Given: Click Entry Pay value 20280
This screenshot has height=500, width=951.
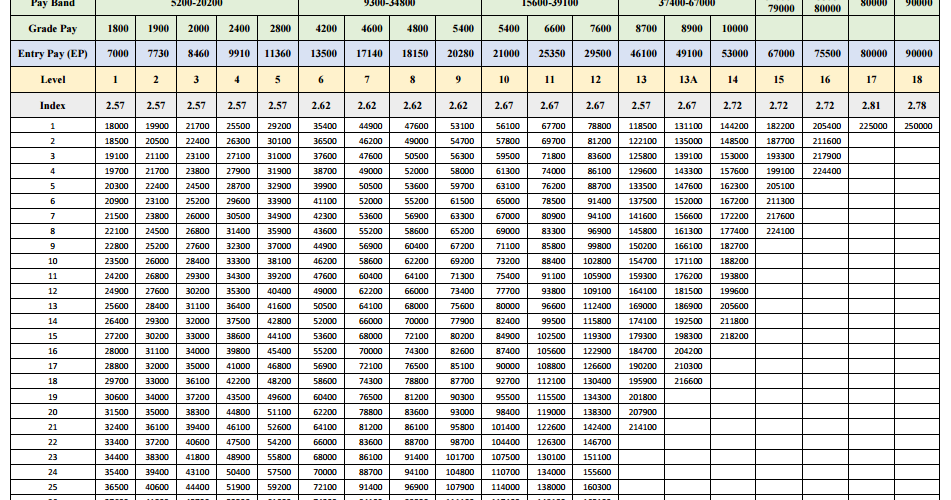Looking at the screenshot, I should (x=460, y=53).
